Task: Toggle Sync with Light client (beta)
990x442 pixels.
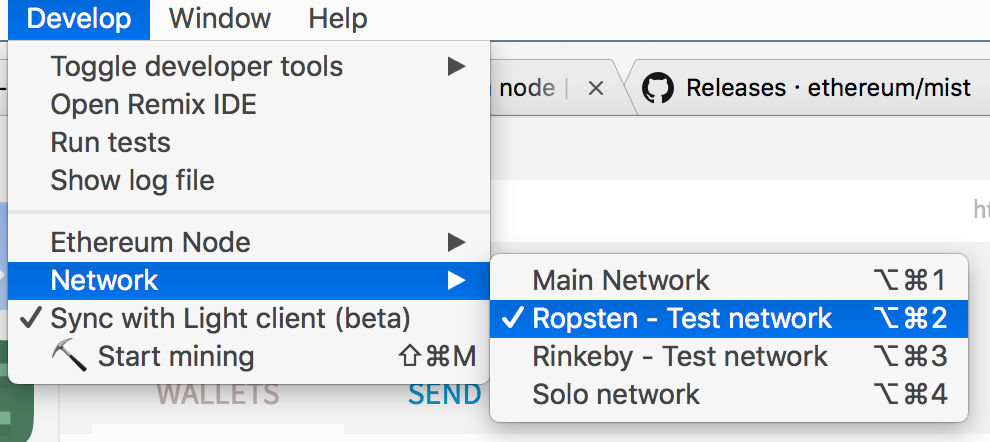Action: pyautogui.click(x=230, y=319)
